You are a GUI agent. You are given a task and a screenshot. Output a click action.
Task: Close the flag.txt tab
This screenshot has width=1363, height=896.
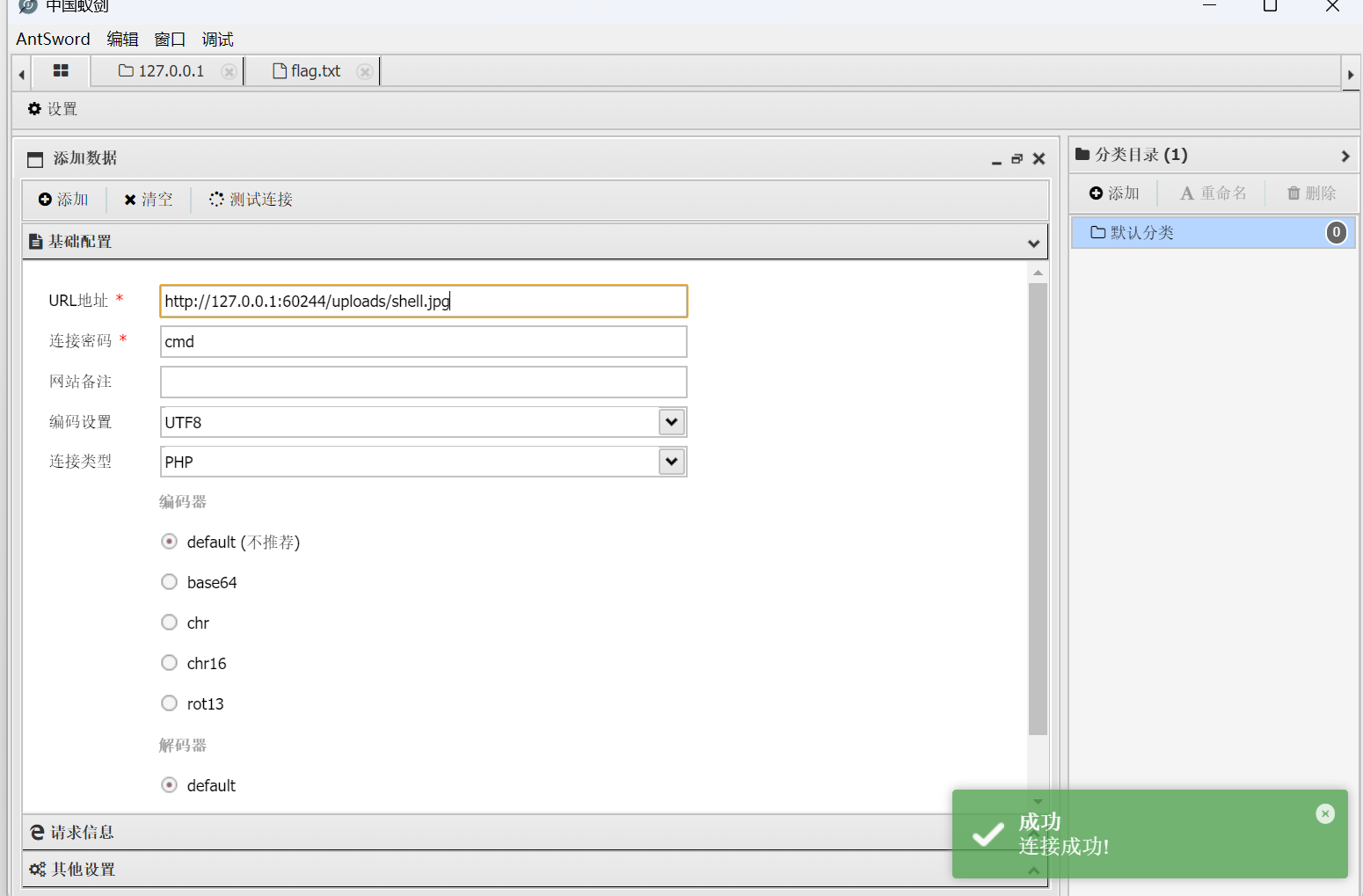point(365,72)
